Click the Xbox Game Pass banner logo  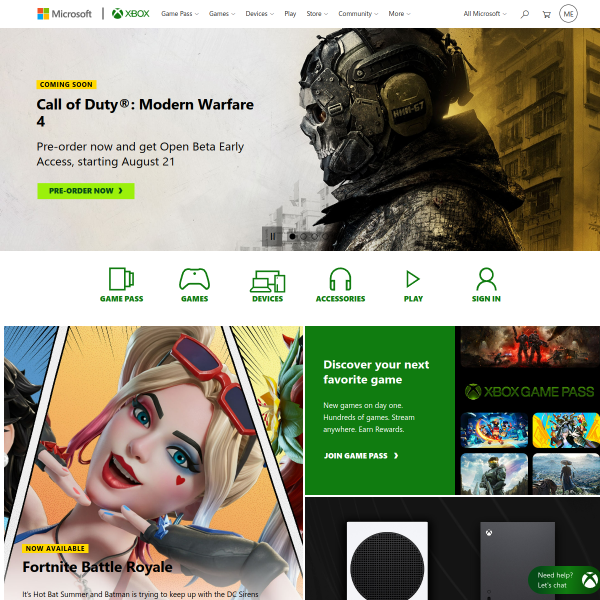pos(529,392)
